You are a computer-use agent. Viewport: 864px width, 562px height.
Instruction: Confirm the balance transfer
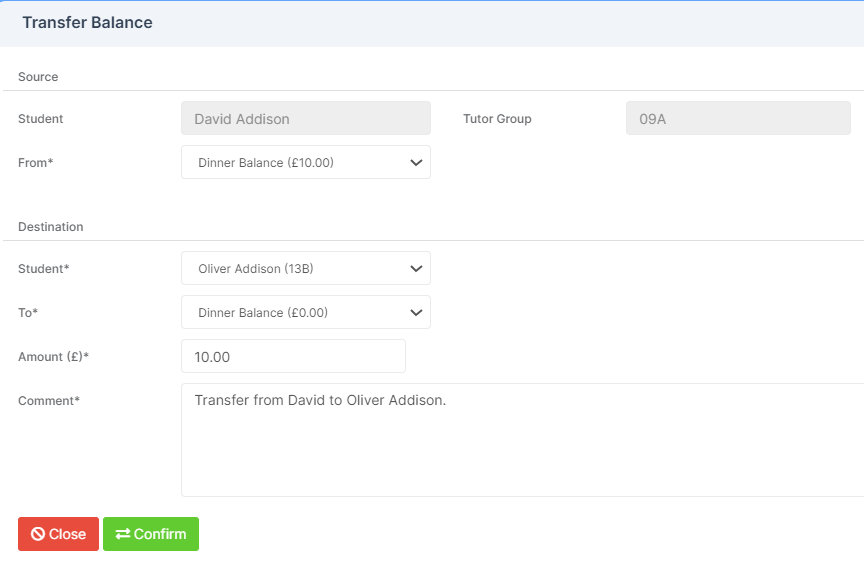click(151, 534)
